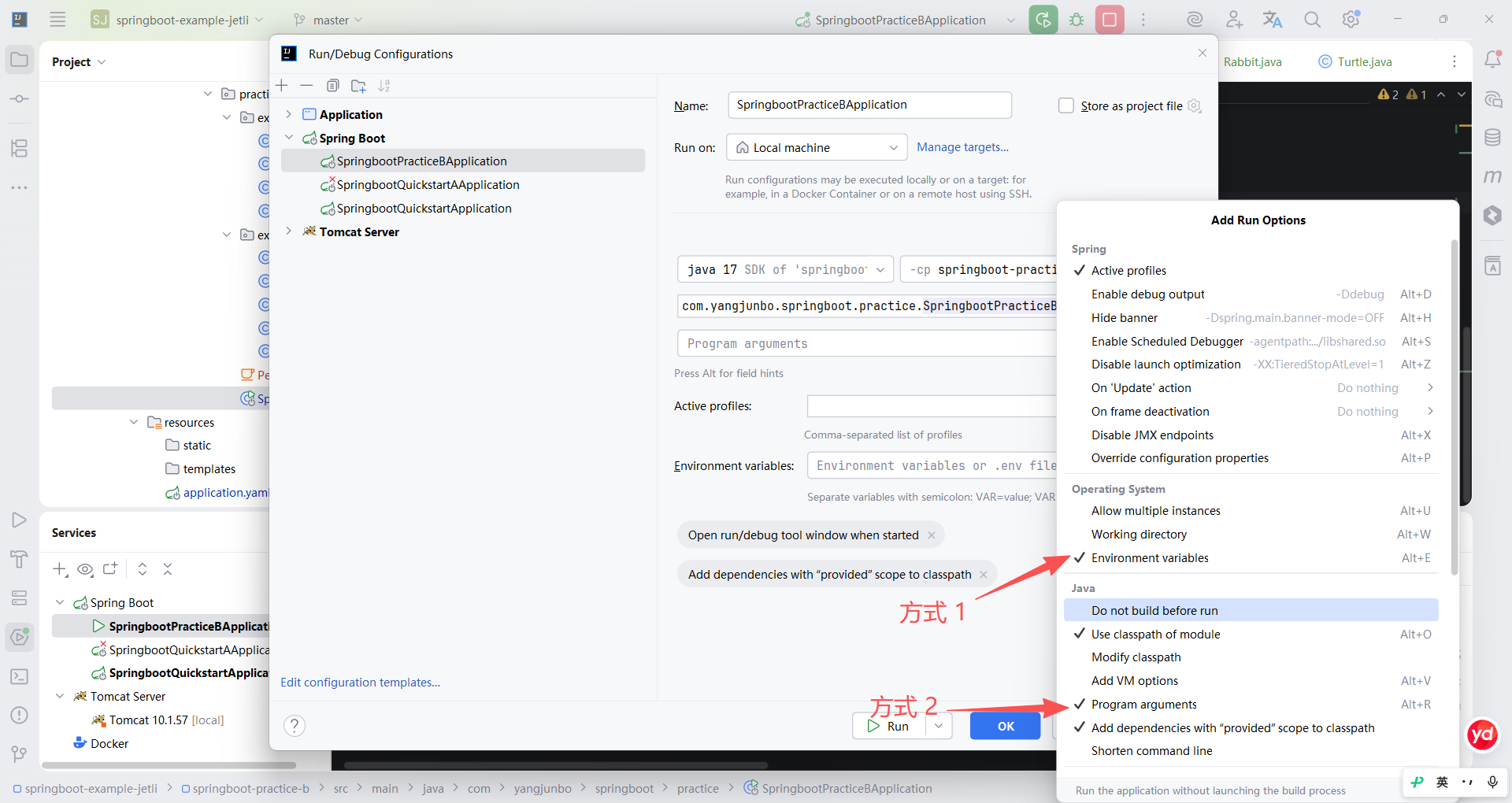
Task: Rerun the application from main toolbar
Action: point(1043,20)
